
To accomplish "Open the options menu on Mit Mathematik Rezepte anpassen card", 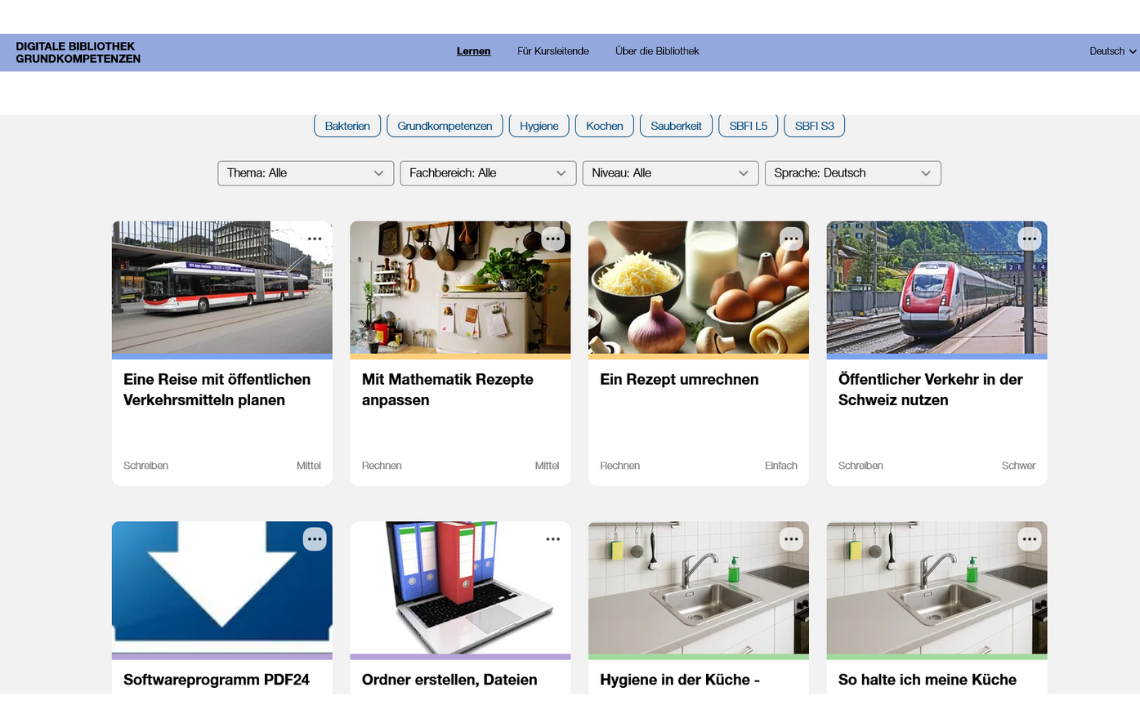I will [x=553, y=239].
